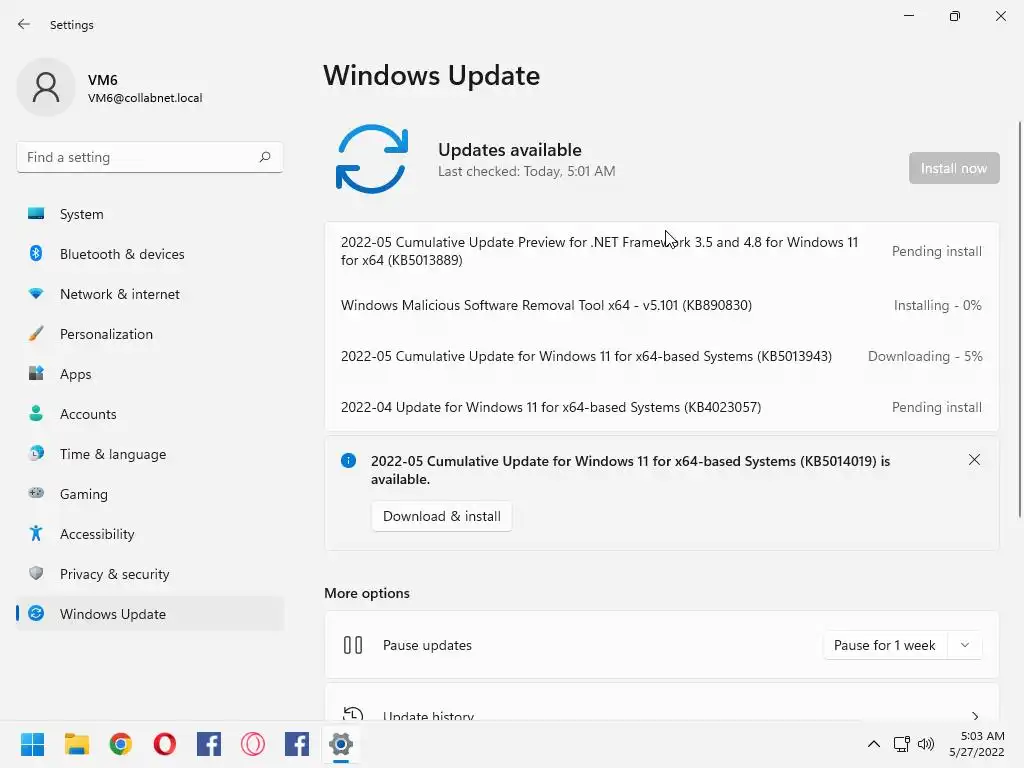Open System settings
Viewport: 1024px width, 768px height.
coord(150,214)
